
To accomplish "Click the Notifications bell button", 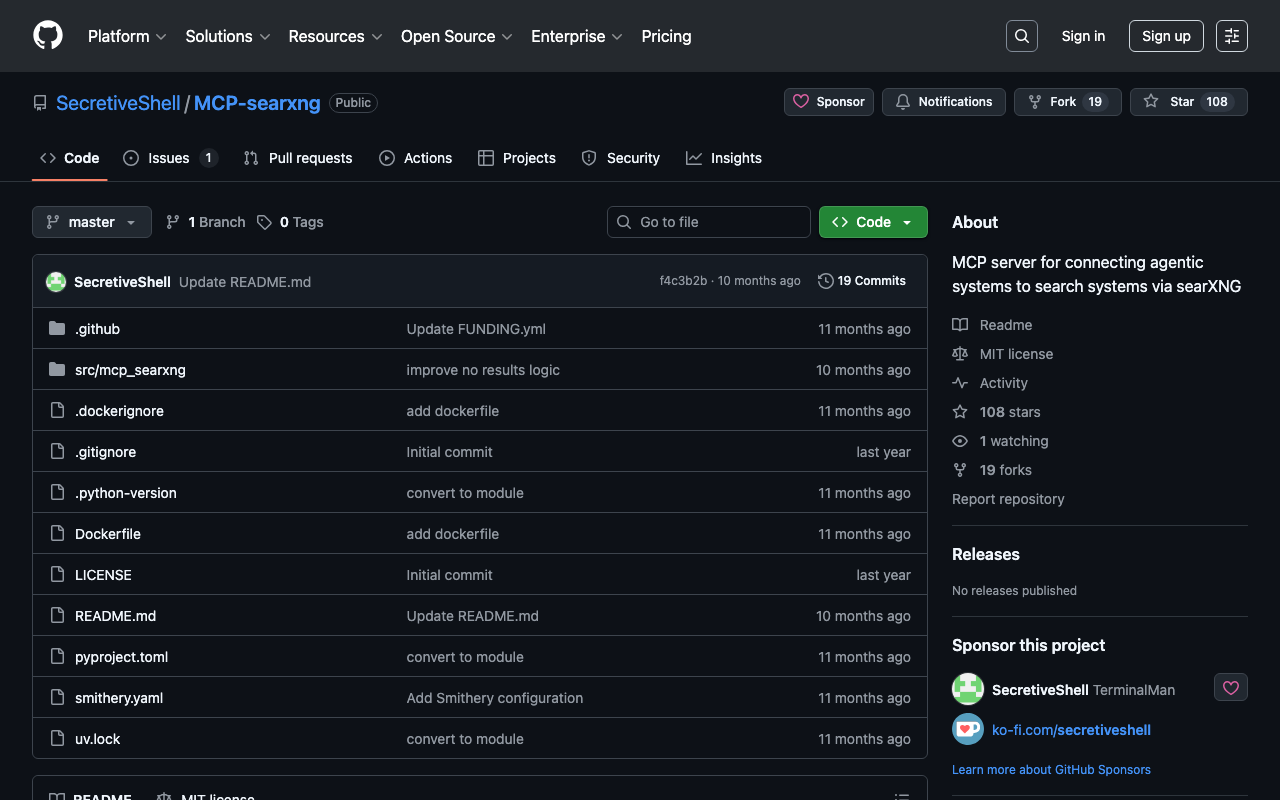I will pyautogui.click(x=943, y=102).
